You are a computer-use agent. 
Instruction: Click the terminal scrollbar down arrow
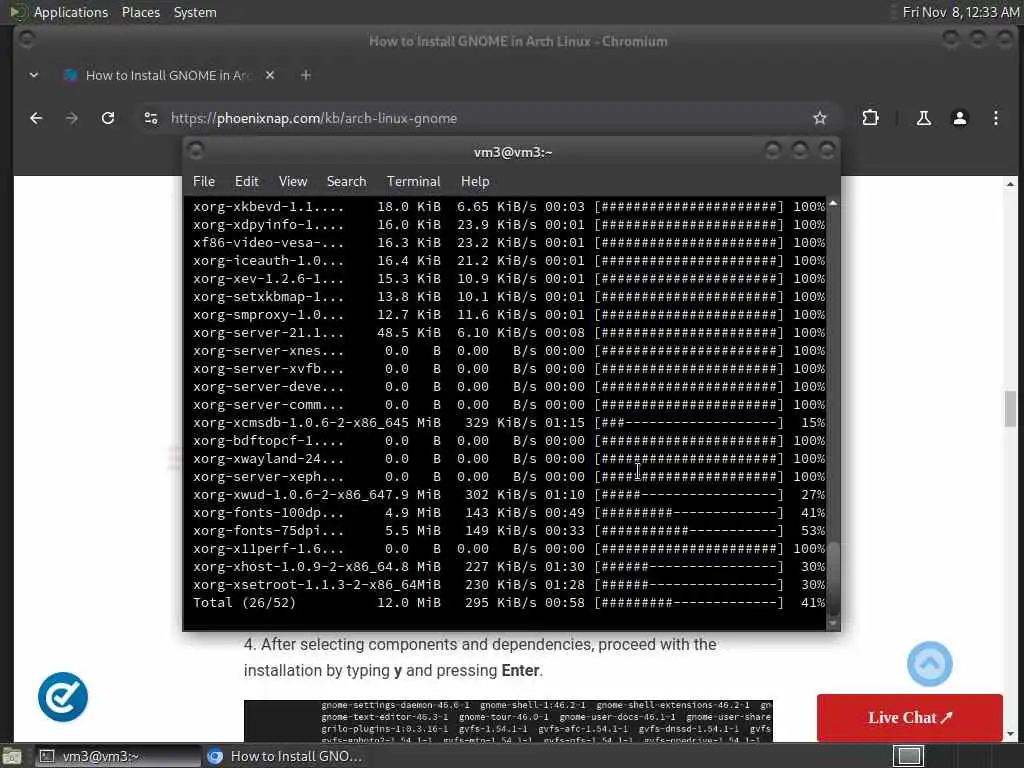click(833, 624)
